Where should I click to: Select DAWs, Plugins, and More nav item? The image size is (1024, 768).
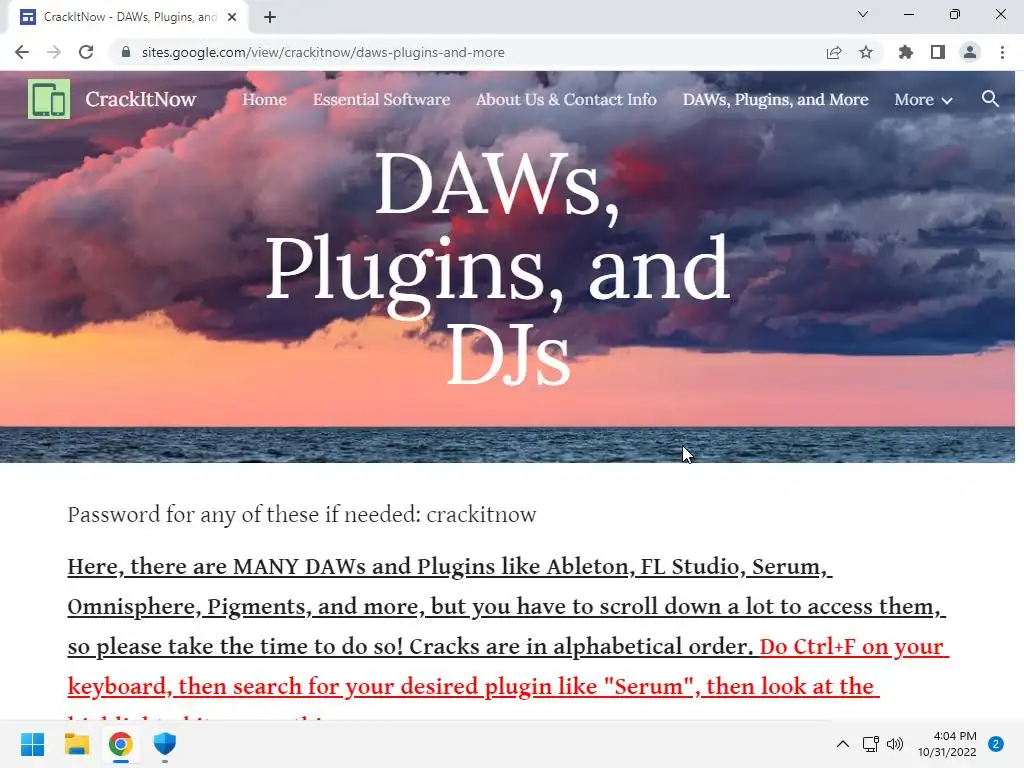775,99
